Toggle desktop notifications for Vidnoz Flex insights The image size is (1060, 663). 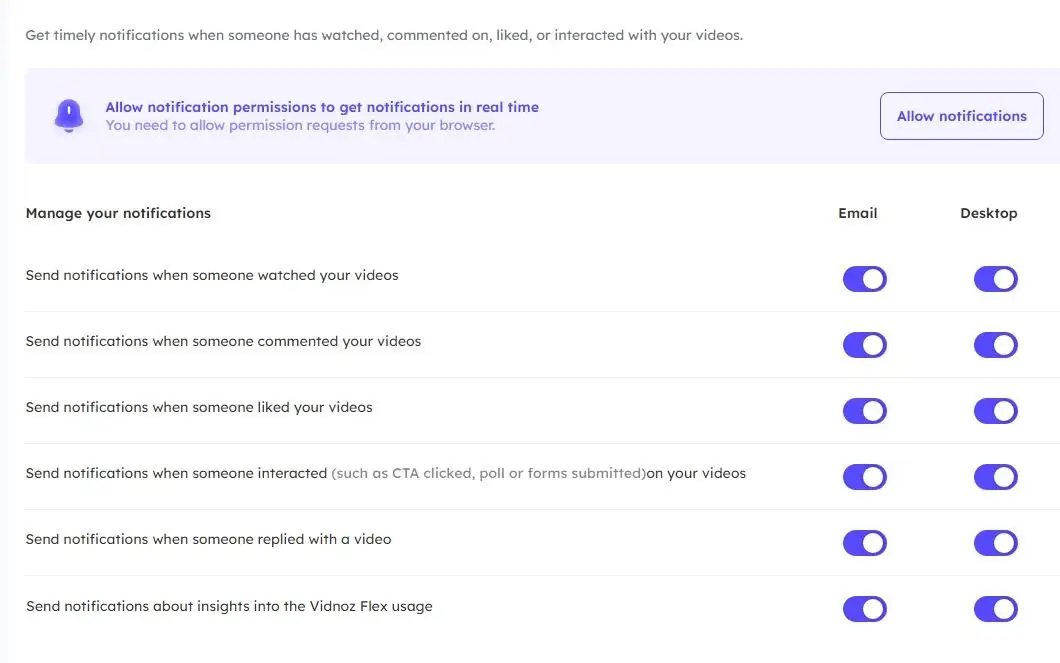click(995, 609)
